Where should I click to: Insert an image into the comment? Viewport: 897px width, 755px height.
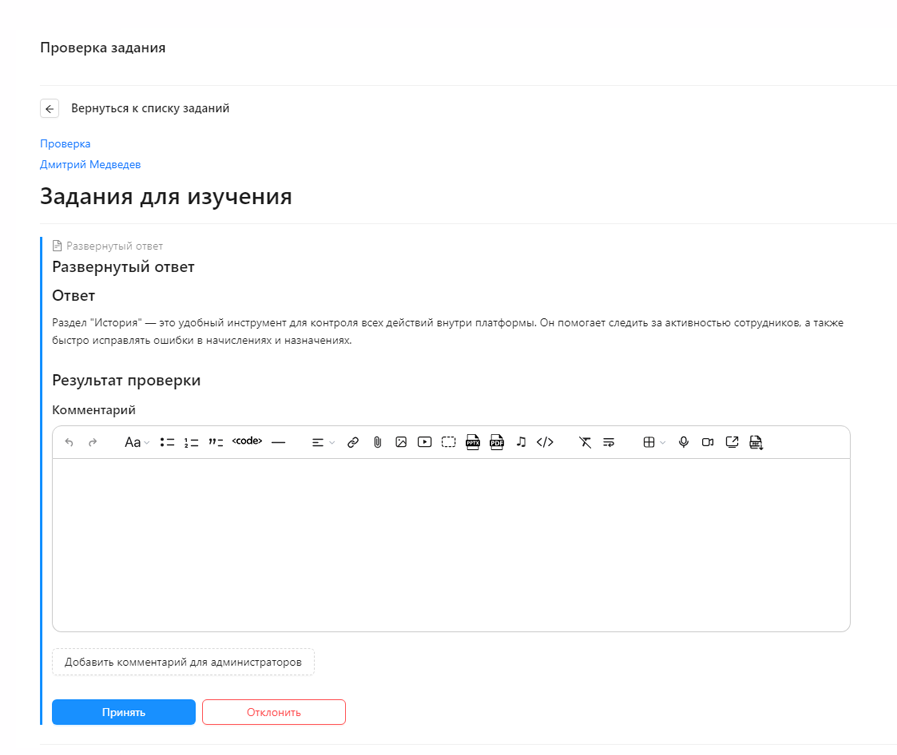tap(401, 442)
